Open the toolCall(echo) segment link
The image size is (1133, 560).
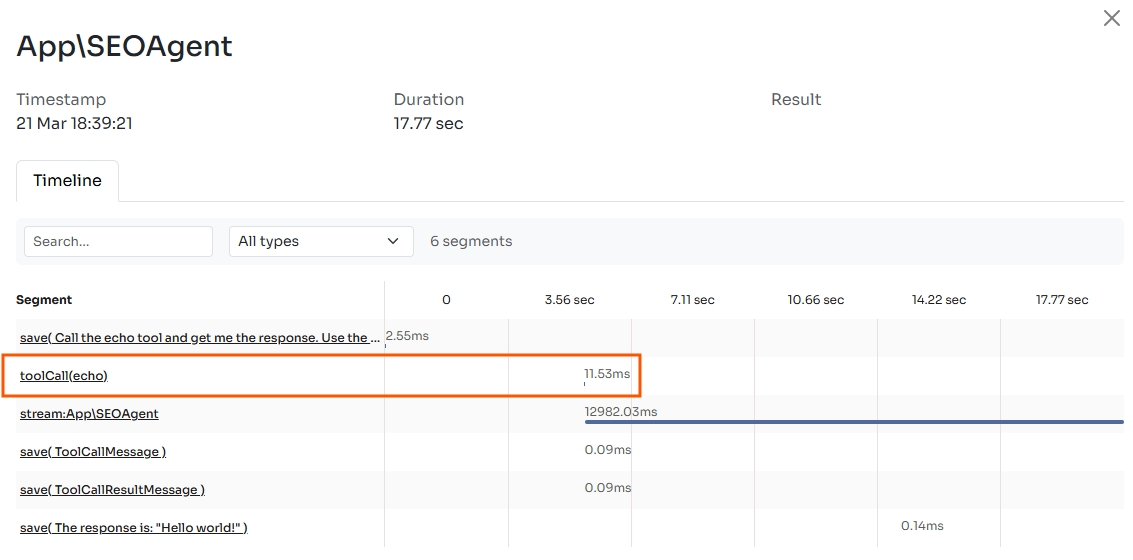tap(64, 376)
